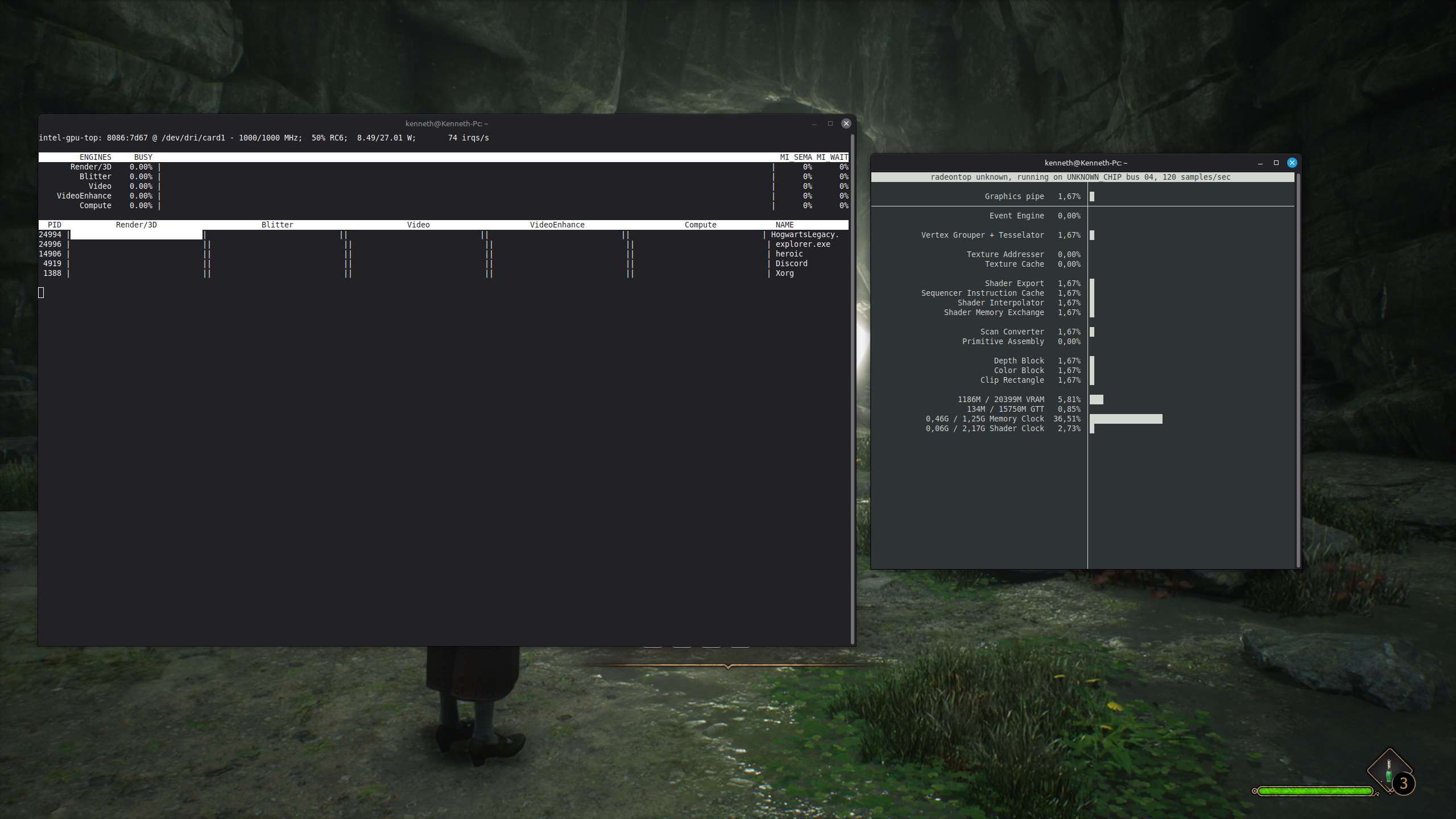Image resolution: width=1456 pixels, height=819 pixels.
Task: Click the green health bar in game
Action: click(1315, 791)
